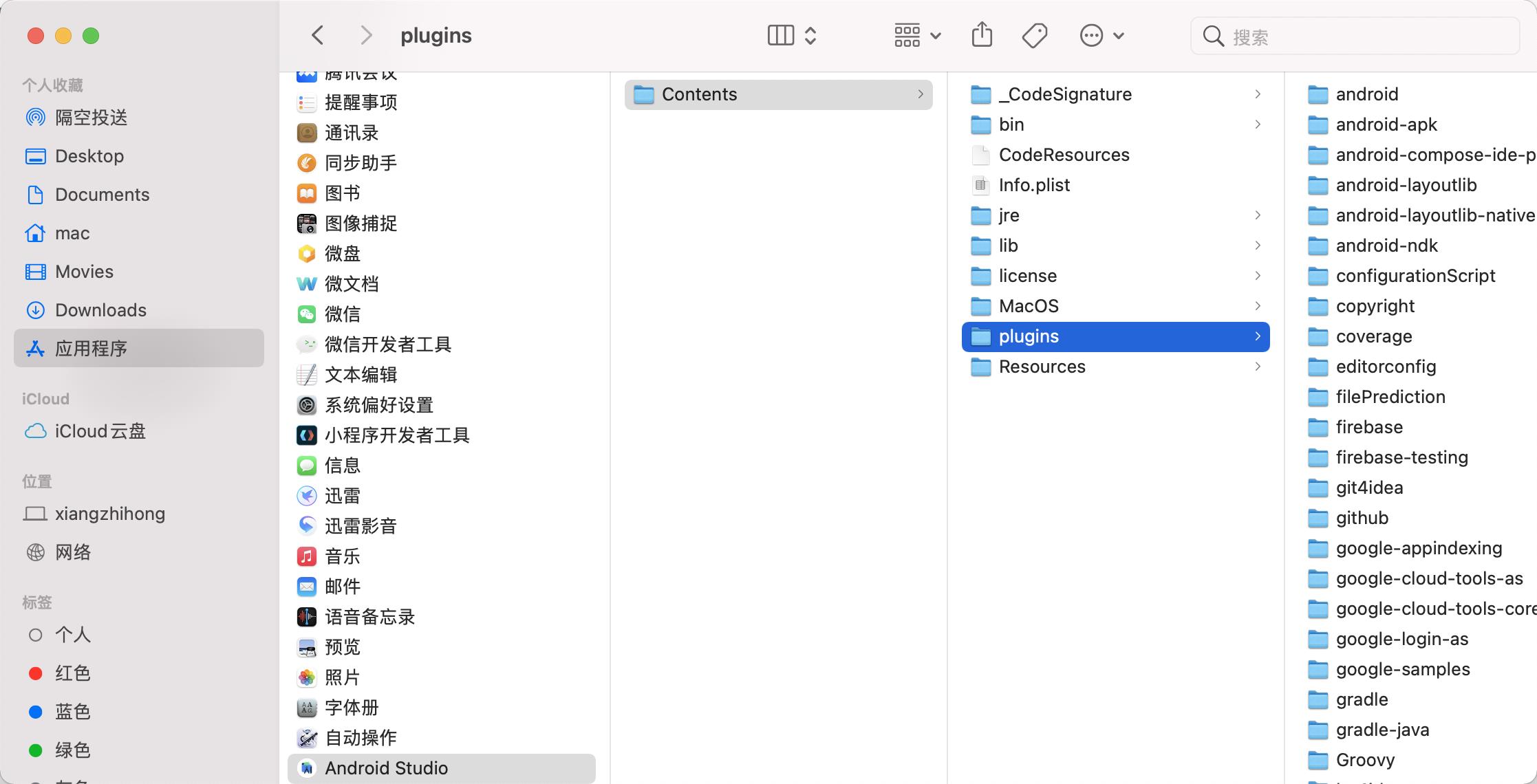
Task: Expand Resources folder chevron
Action: coord(1258,367)
